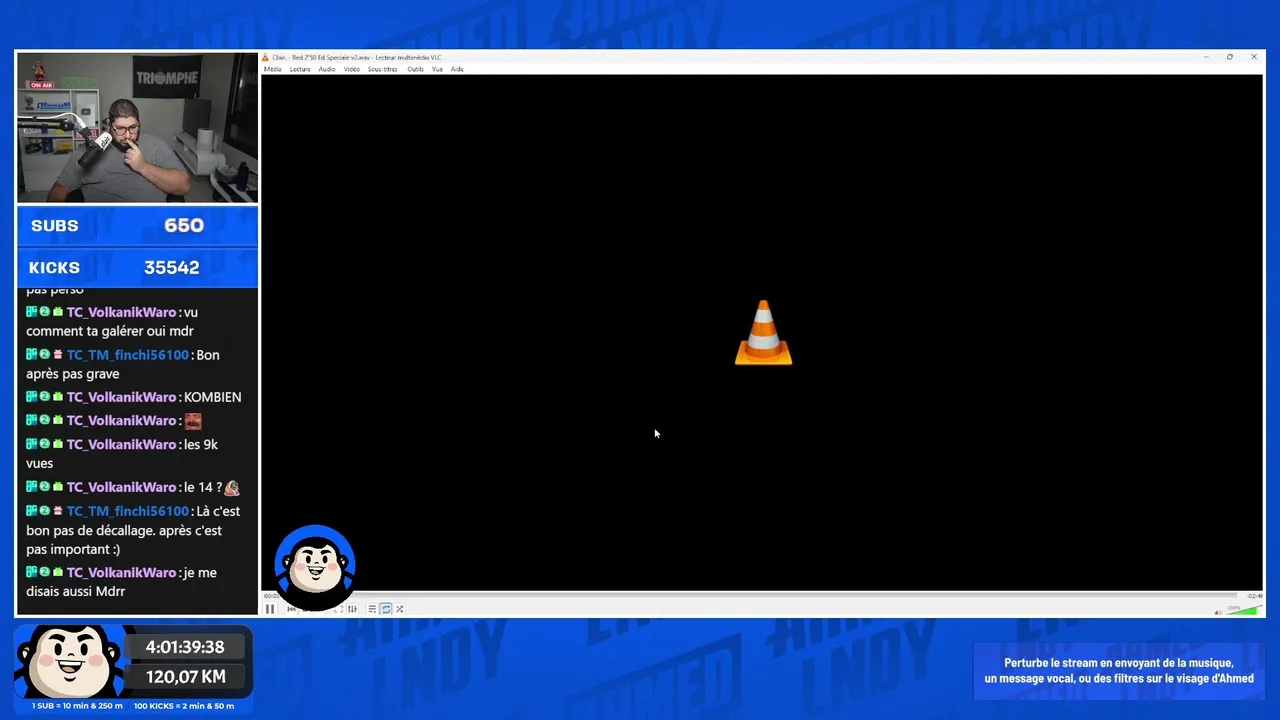1280x720 pixels.
Task: Toggle the shuffle random button
Action: click(400, 609)
